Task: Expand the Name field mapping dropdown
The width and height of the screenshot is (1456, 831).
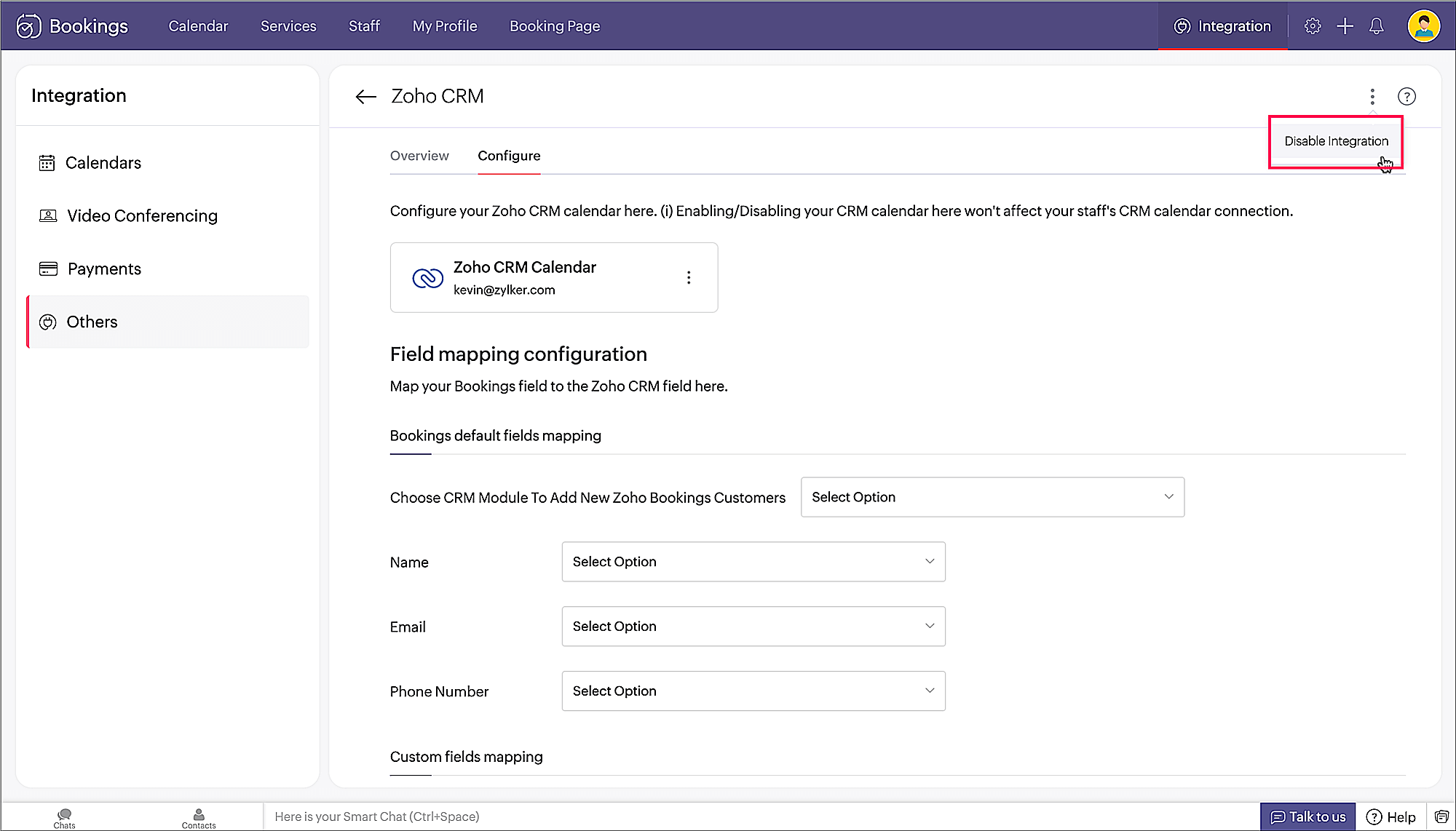Action: [753, 562]
